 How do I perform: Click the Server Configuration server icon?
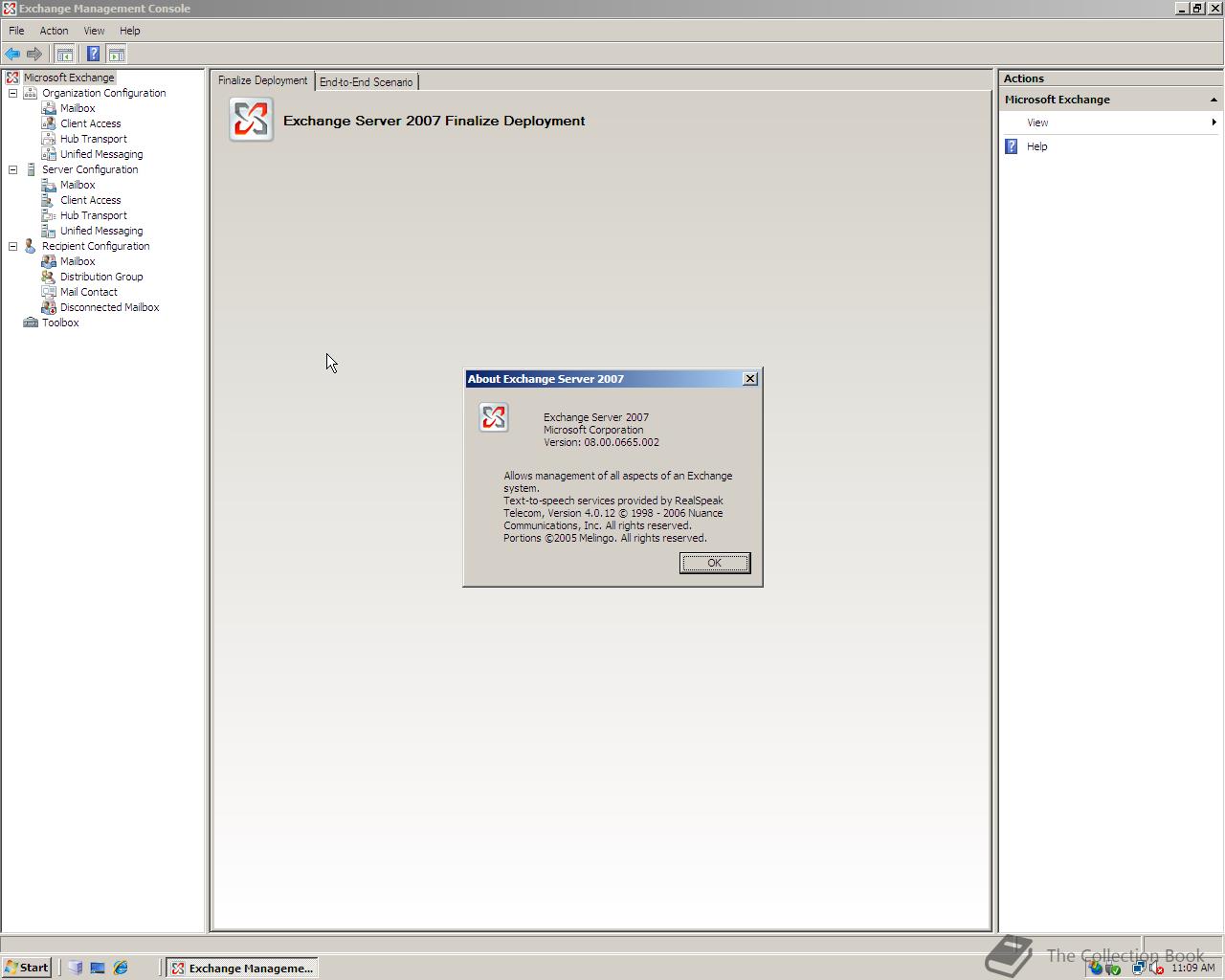[31, 169]
